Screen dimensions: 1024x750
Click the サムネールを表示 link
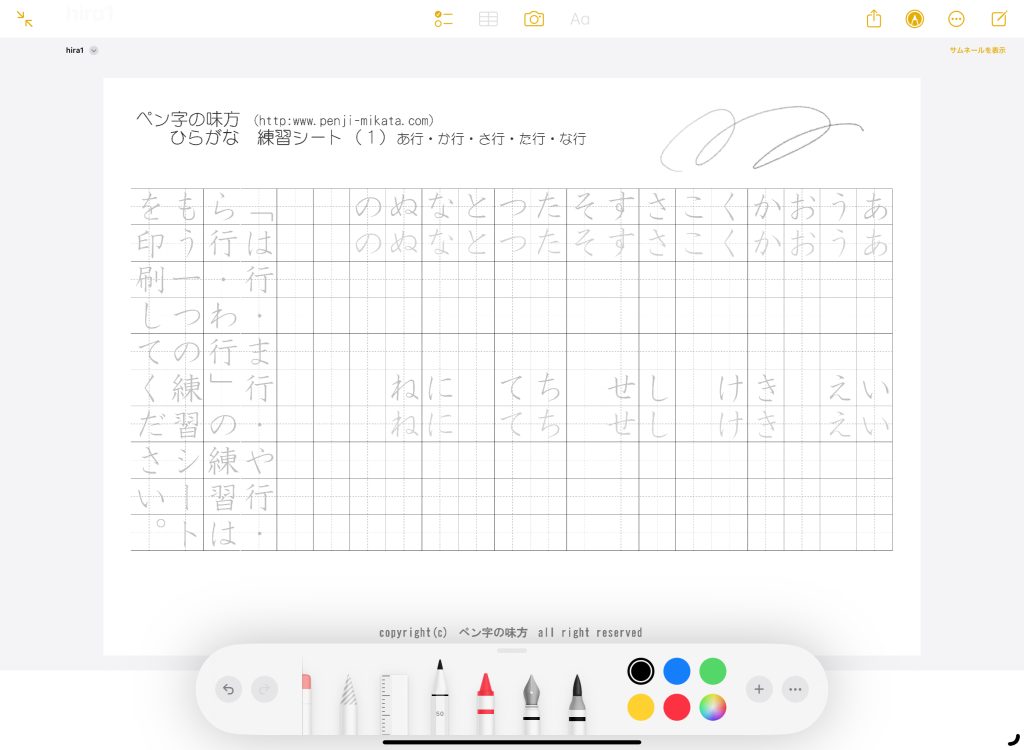tap(977, 50)
